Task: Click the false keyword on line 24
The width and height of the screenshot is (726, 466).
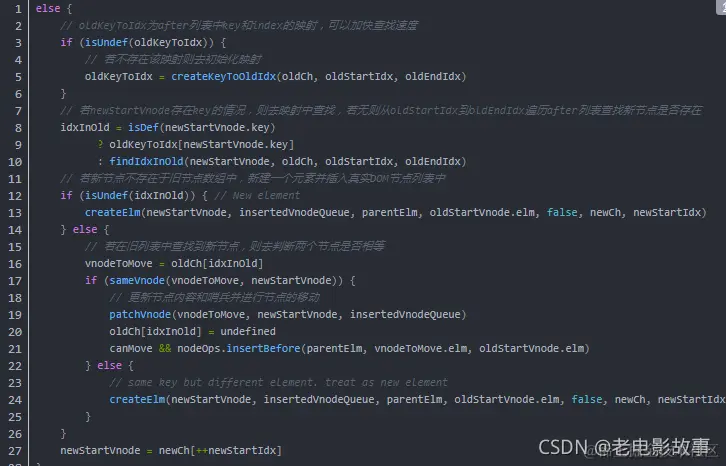Action: 587,399
